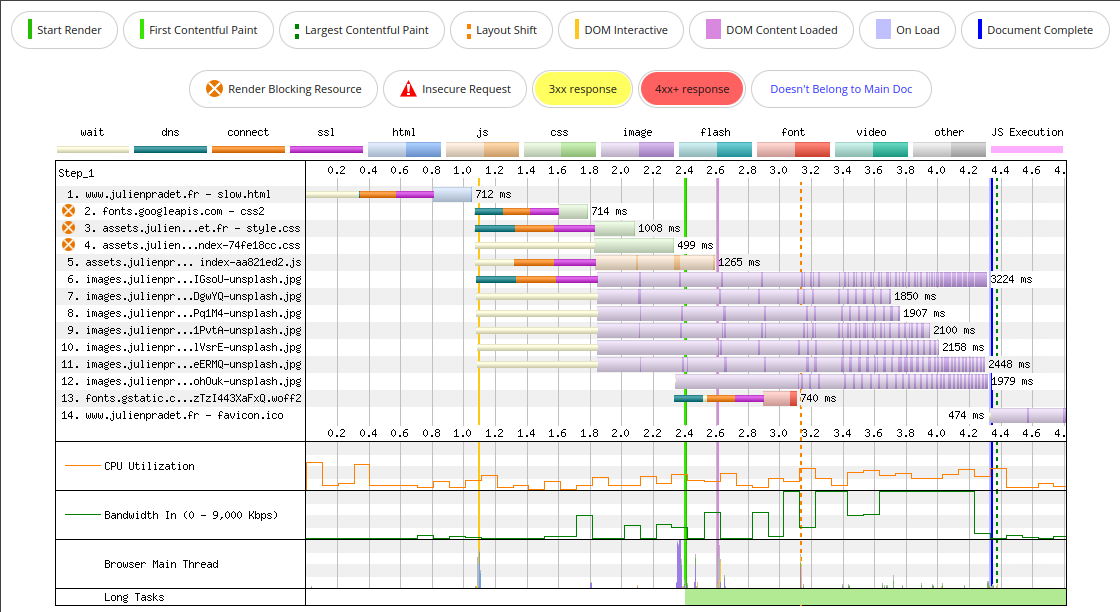Enable the 3xx response filter
Image resolution: width=1120 pixels, height=612 pixels.
click(x=582, y=89)
